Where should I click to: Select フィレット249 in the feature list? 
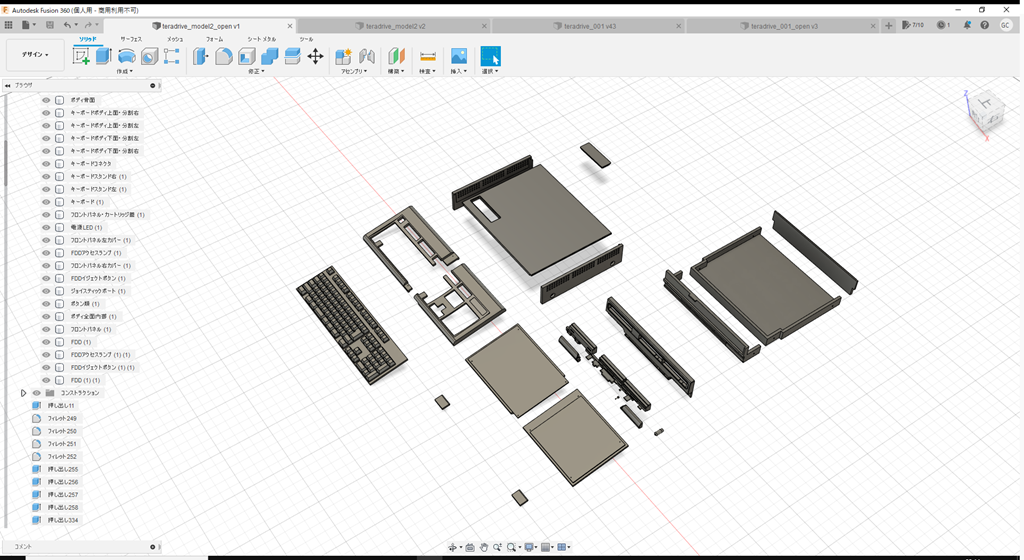(62, 418)
